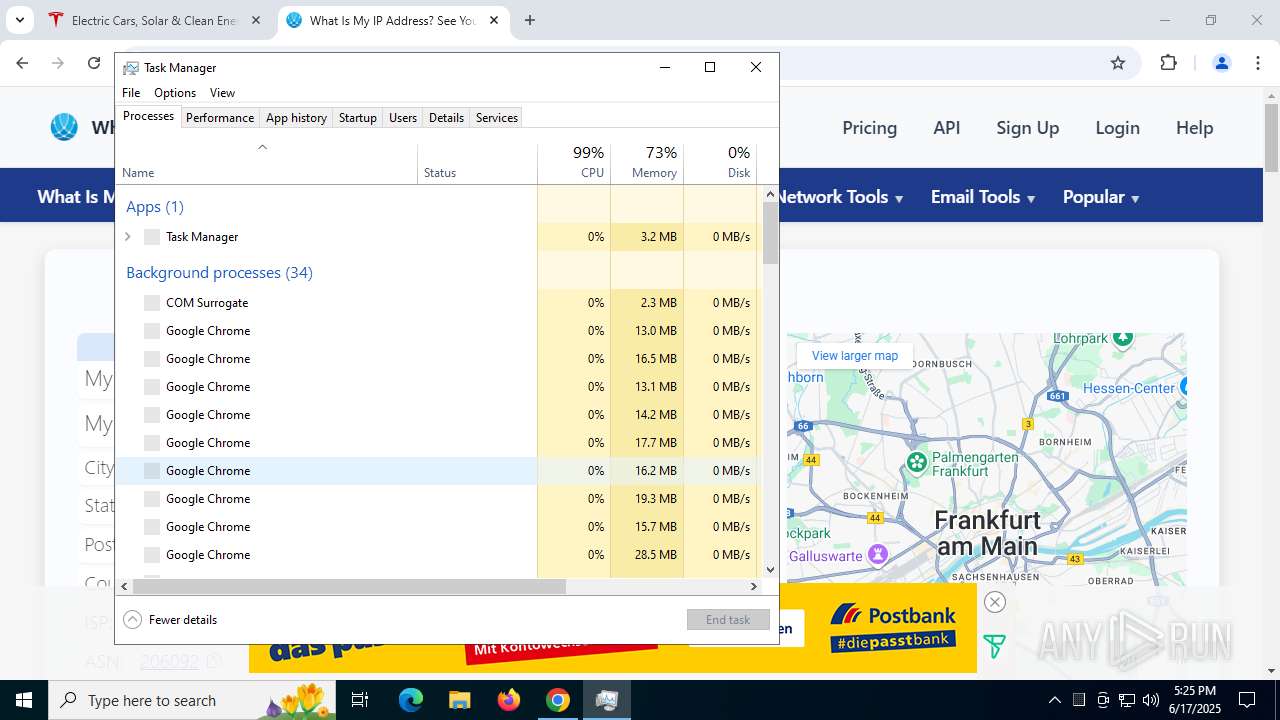
Task: Sort processes by CPU usage column
Action: [x=574, y=164]
